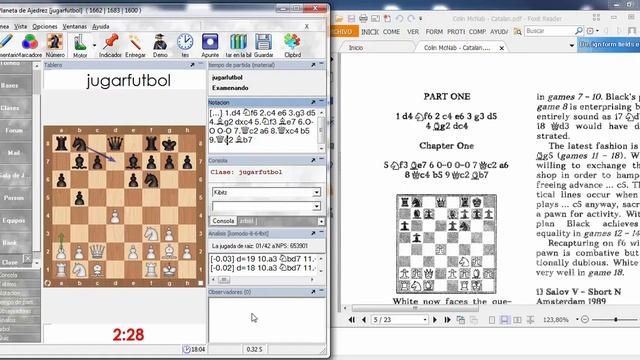
Task: Open the Ayuda menu in chess app
Action: 100,26
